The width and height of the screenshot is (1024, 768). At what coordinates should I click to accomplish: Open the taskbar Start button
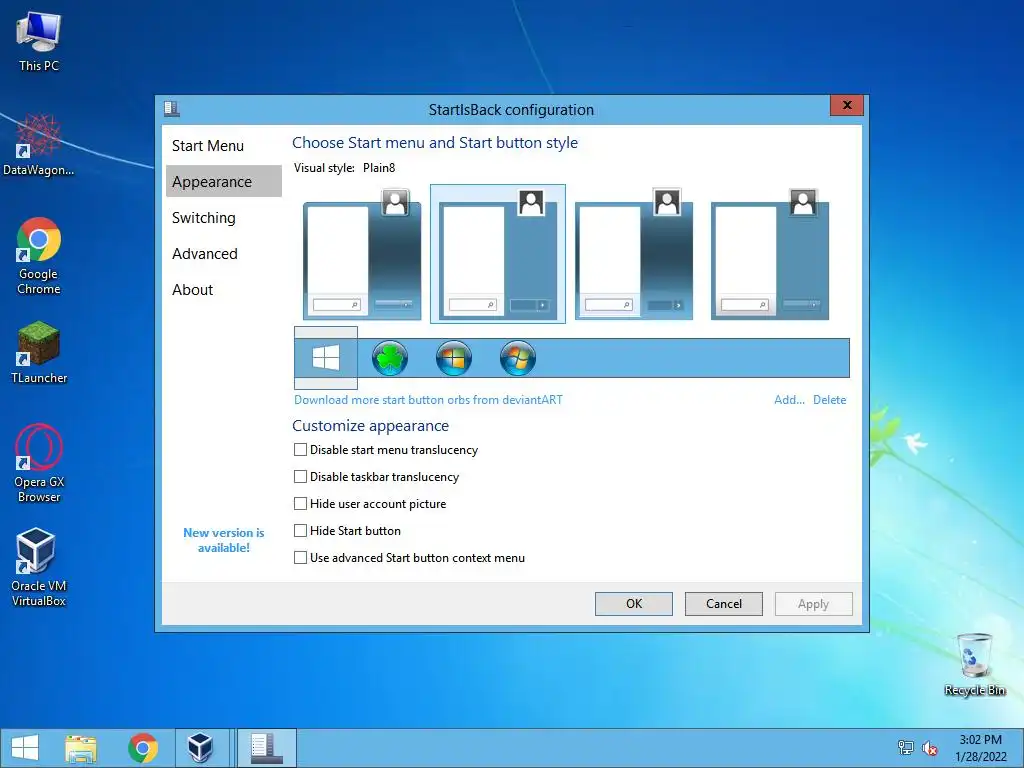pyautogui.click(x=25, y=748)
